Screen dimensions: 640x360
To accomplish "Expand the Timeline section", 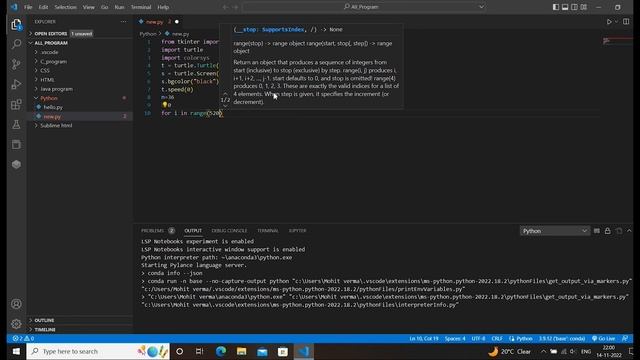I will [x=45, y=329].
